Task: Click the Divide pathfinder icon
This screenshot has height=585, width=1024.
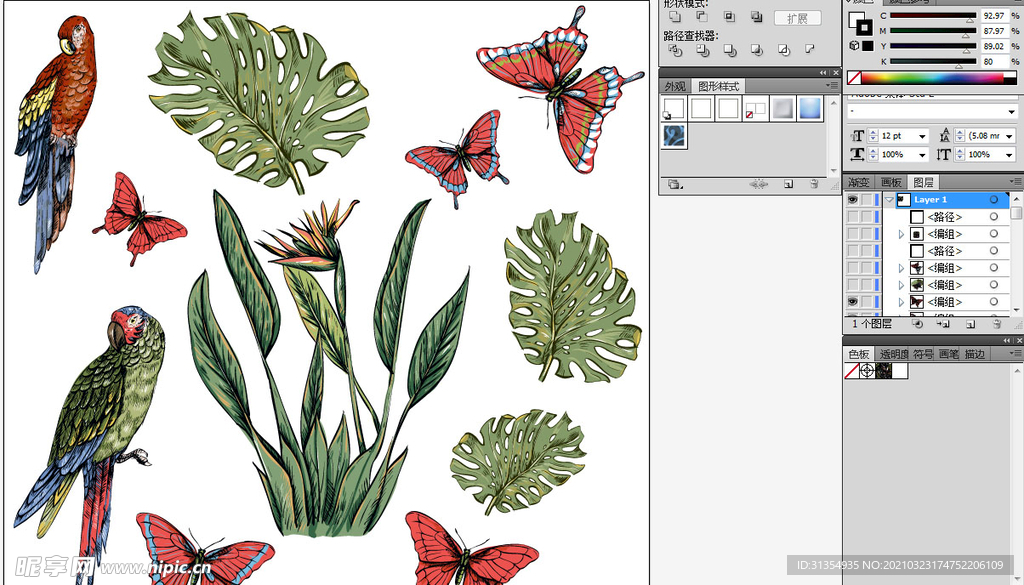Action: [x=675, y=50]
